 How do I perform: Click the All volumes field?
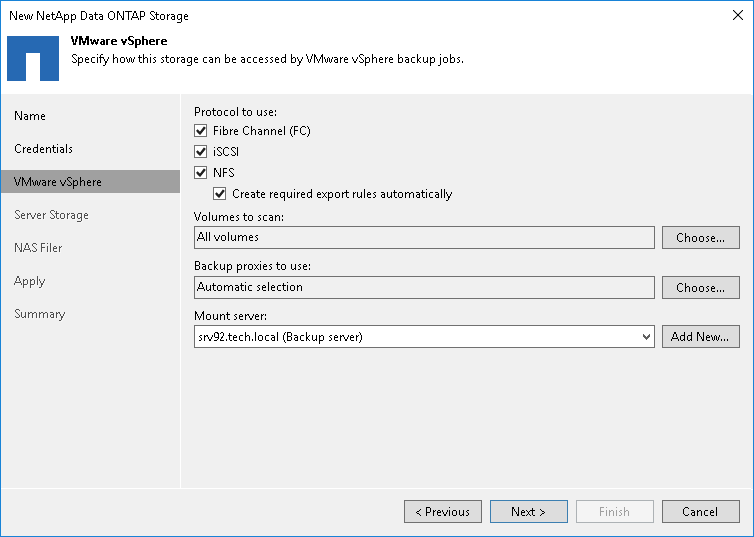(424, 238)
